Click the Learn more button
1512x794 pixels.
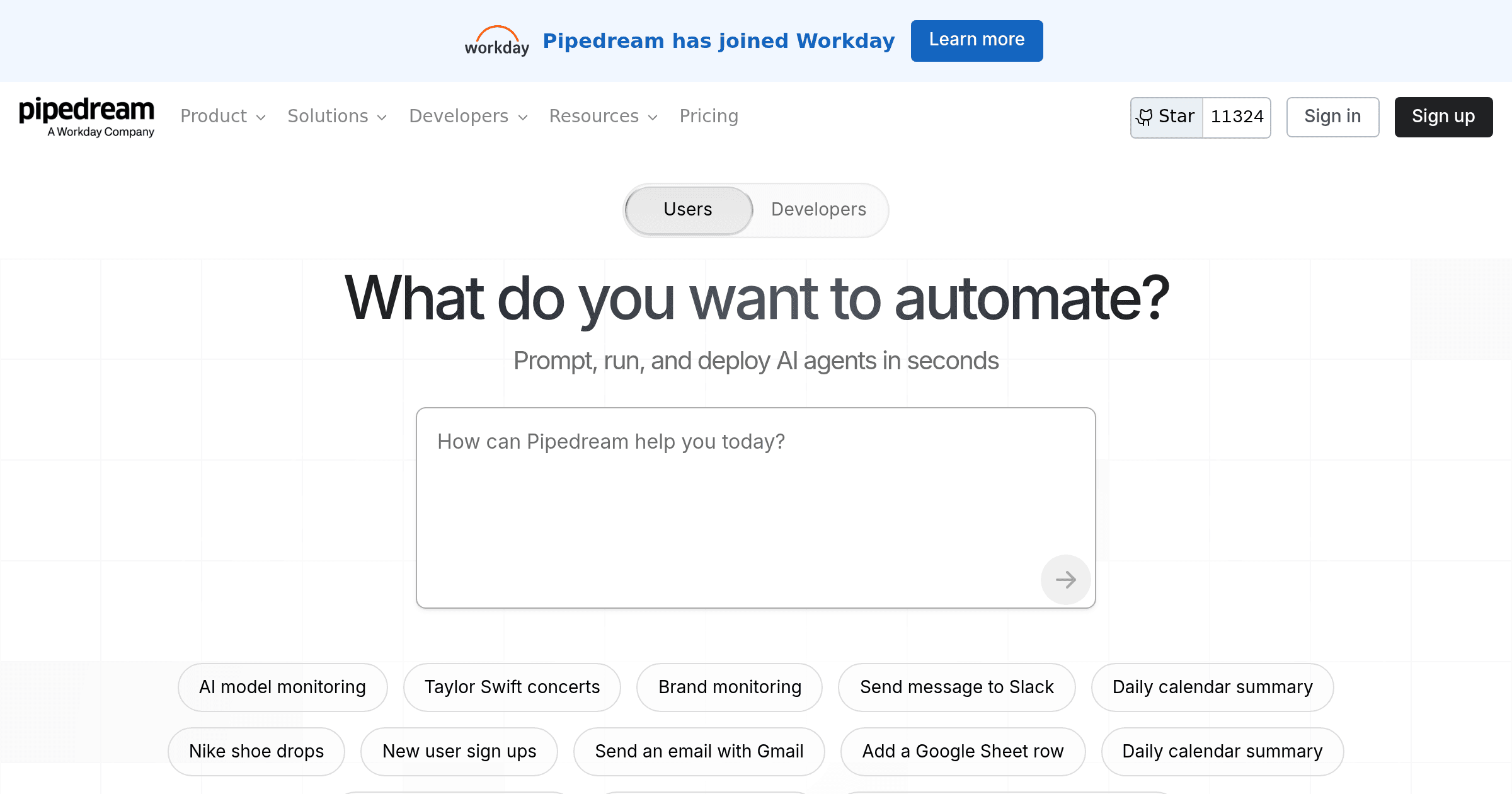(x=977, y=41)
